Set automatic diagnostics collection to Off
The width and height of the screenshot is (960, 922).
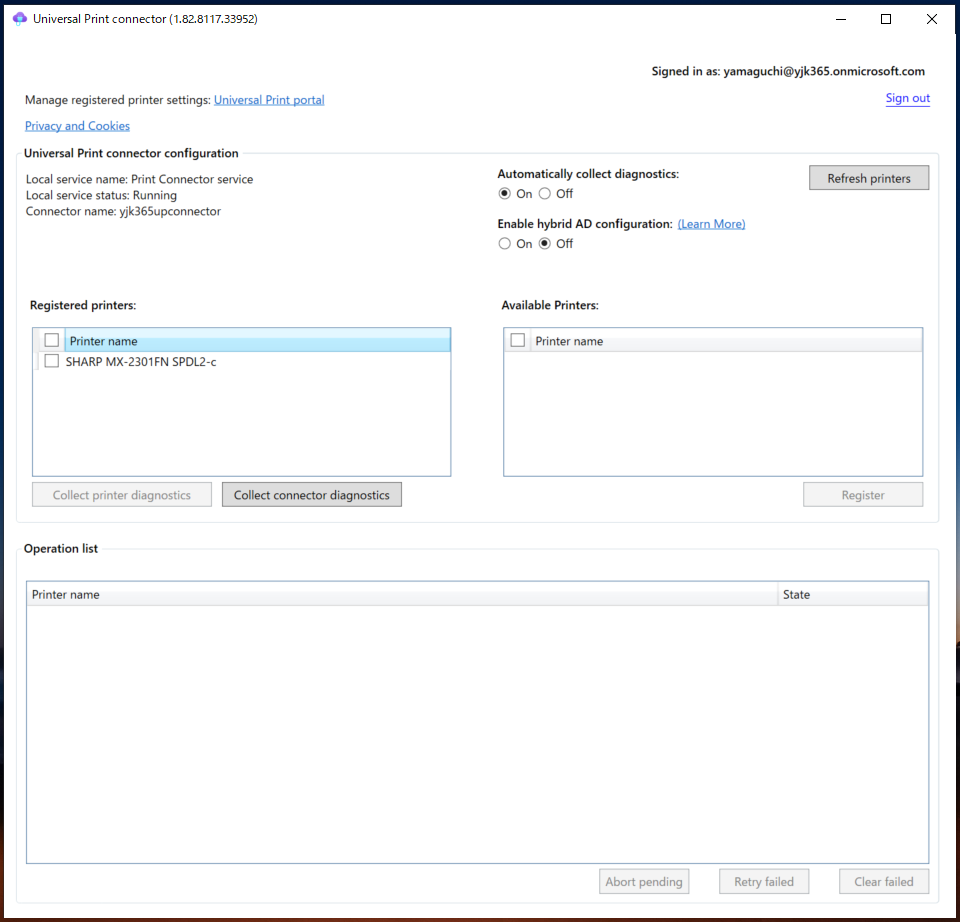pyautogui.click(x=544, y=193)
